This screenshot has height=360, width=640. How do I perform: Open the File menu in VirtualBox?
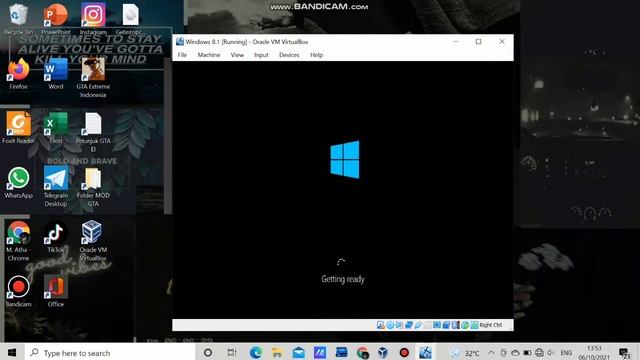coord(182,55)
